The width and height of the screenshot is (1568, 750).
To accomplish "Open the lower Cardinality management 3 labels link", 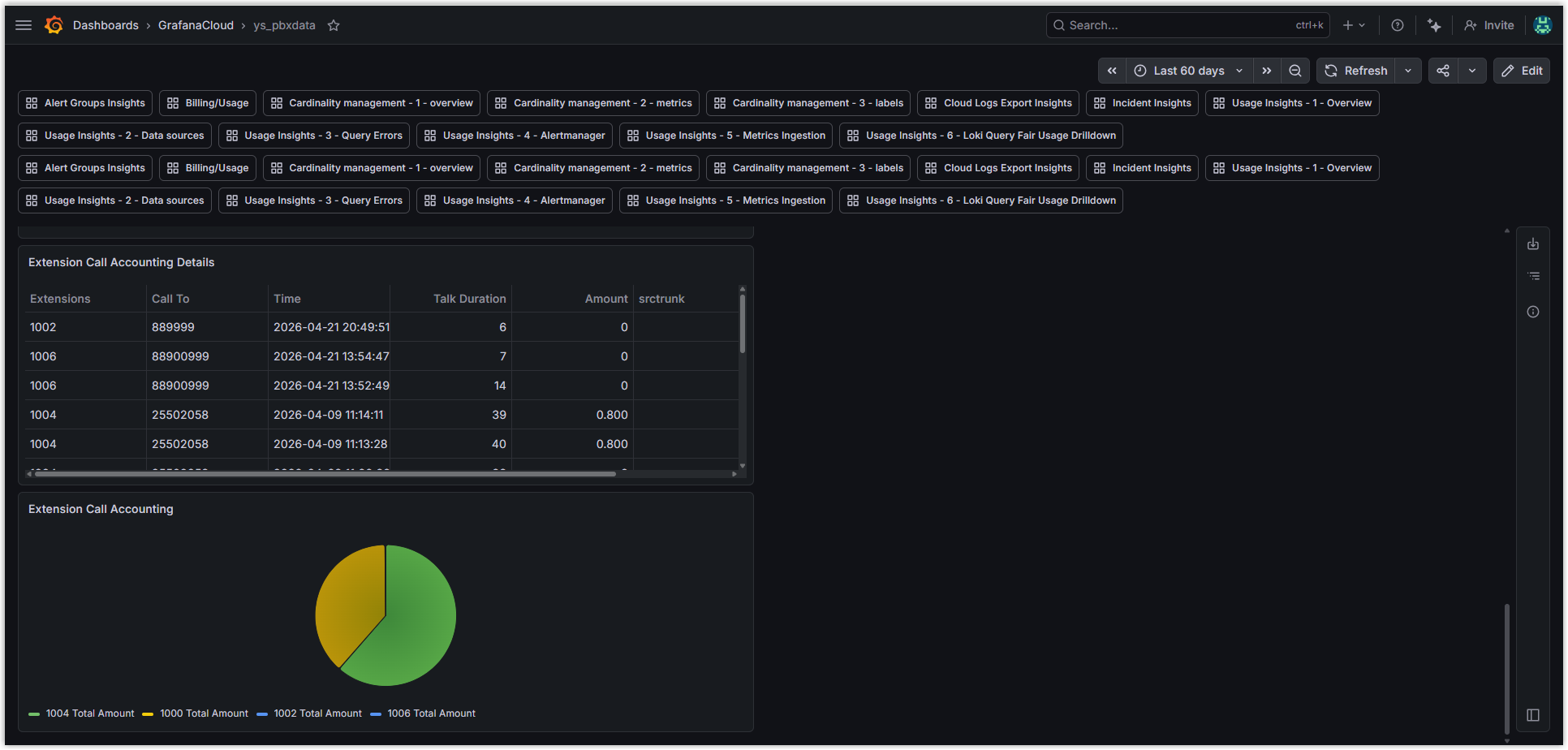I will pos(808,168).
